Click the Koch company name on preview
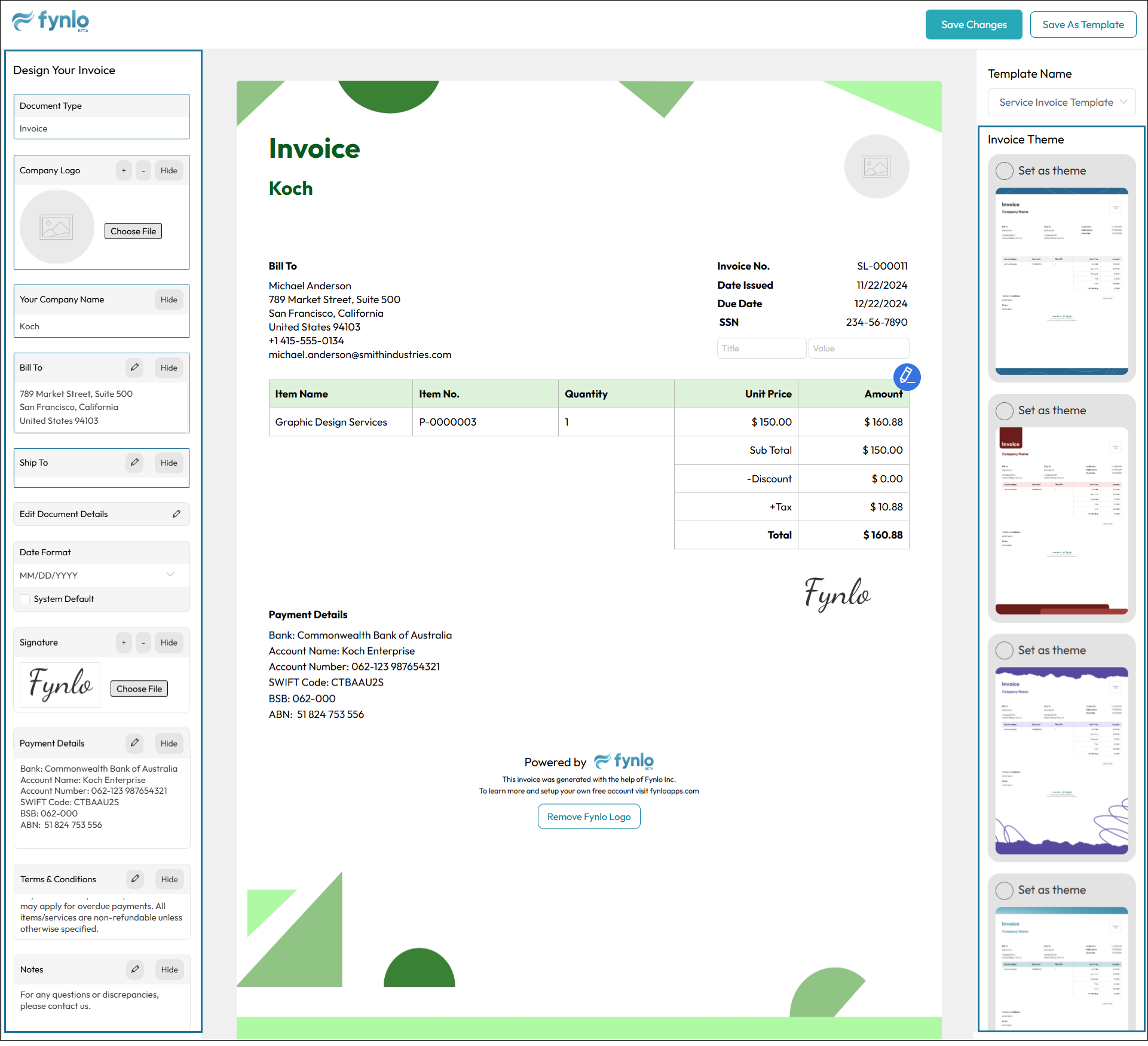 290,188
